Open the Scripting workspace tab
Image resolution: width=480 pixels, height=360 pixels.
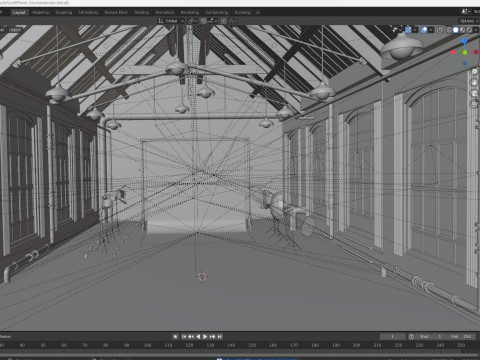click(x=243, y=12)
